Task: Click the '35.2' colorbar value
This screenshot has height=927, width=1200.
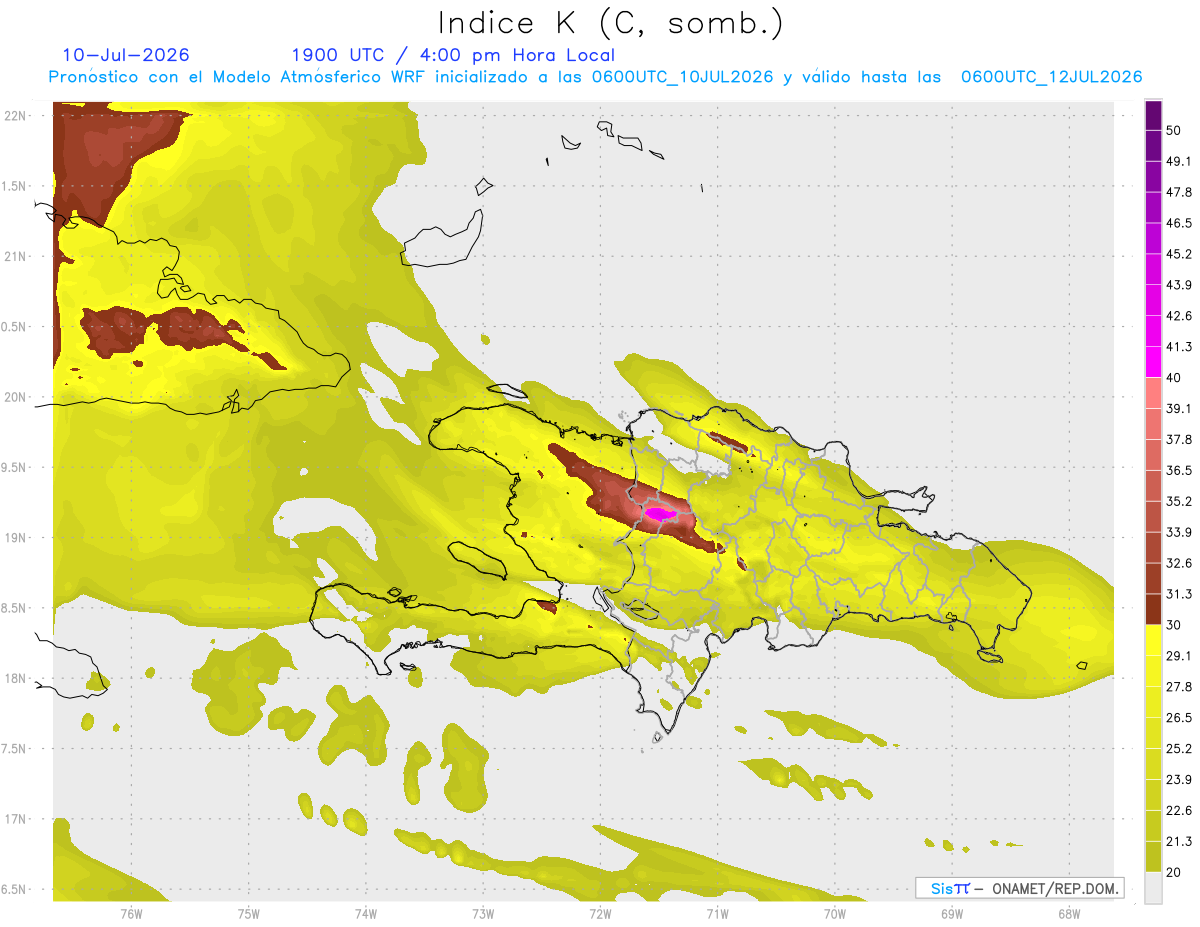Action: pos(1179,501)
